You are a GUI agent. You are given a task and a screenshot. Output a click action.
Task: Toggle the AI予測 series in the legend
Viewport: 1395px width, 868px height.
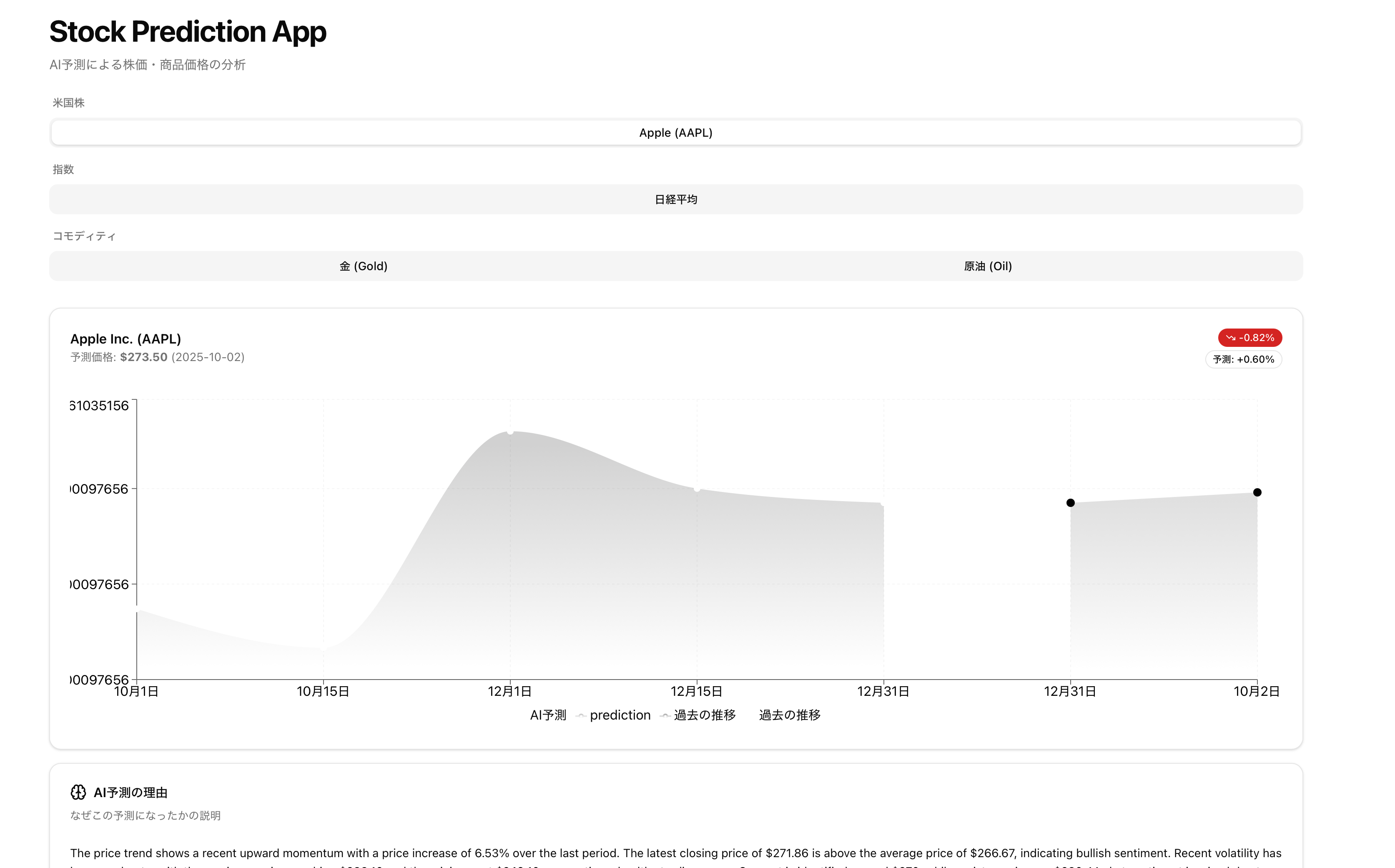548,715
